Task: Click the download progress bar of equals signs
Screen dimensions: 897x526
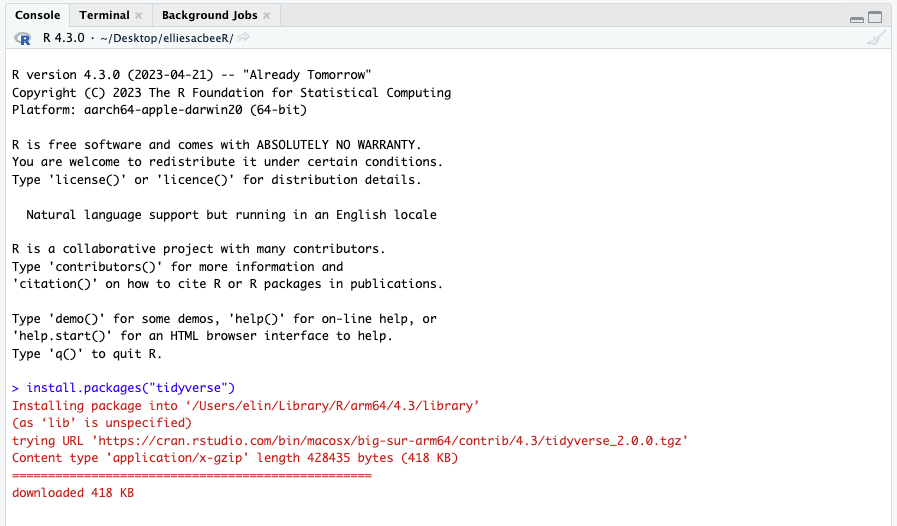Action: tap(192, 476)
